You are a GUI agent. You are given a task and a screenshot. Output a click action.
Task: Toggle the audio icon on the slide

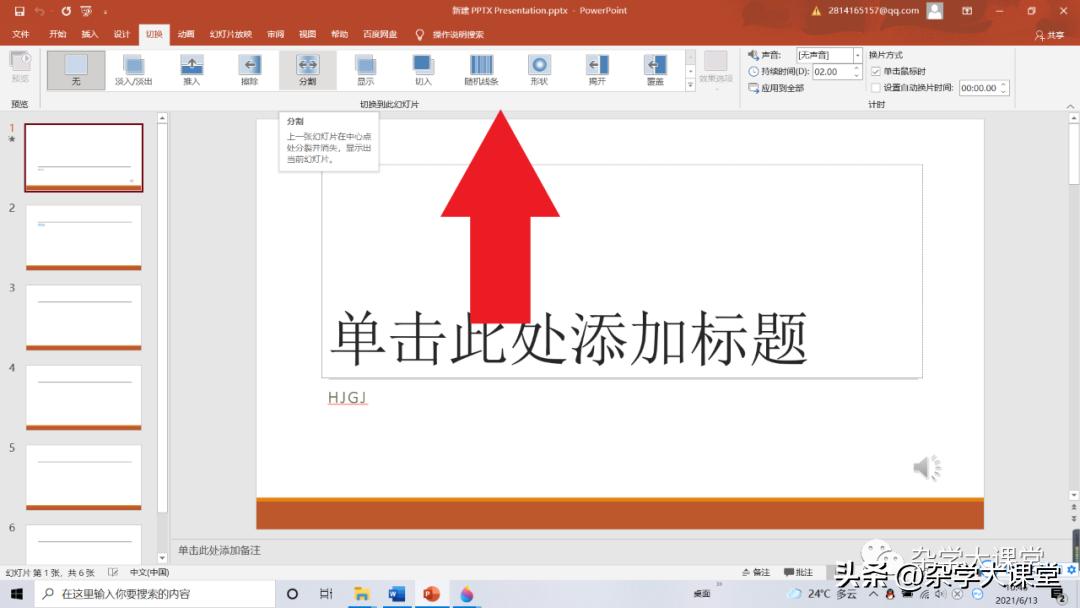click(x=925, y=467)
